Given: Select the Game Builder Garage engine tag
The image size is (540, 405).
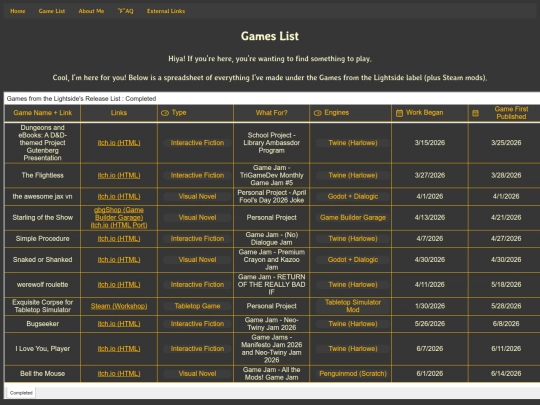Looking at the screenshot, I should tap(353, 218).
